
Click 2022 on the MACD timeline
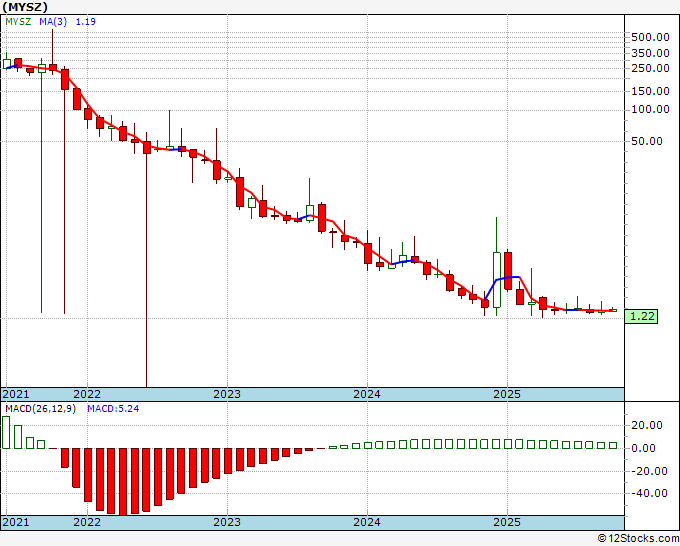[x=87, y=522]
